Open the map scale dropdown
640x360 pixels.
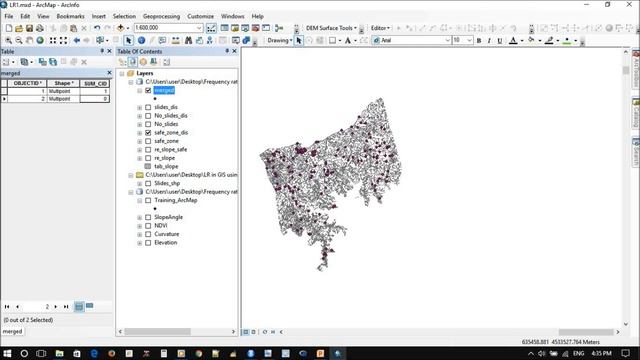199,28
